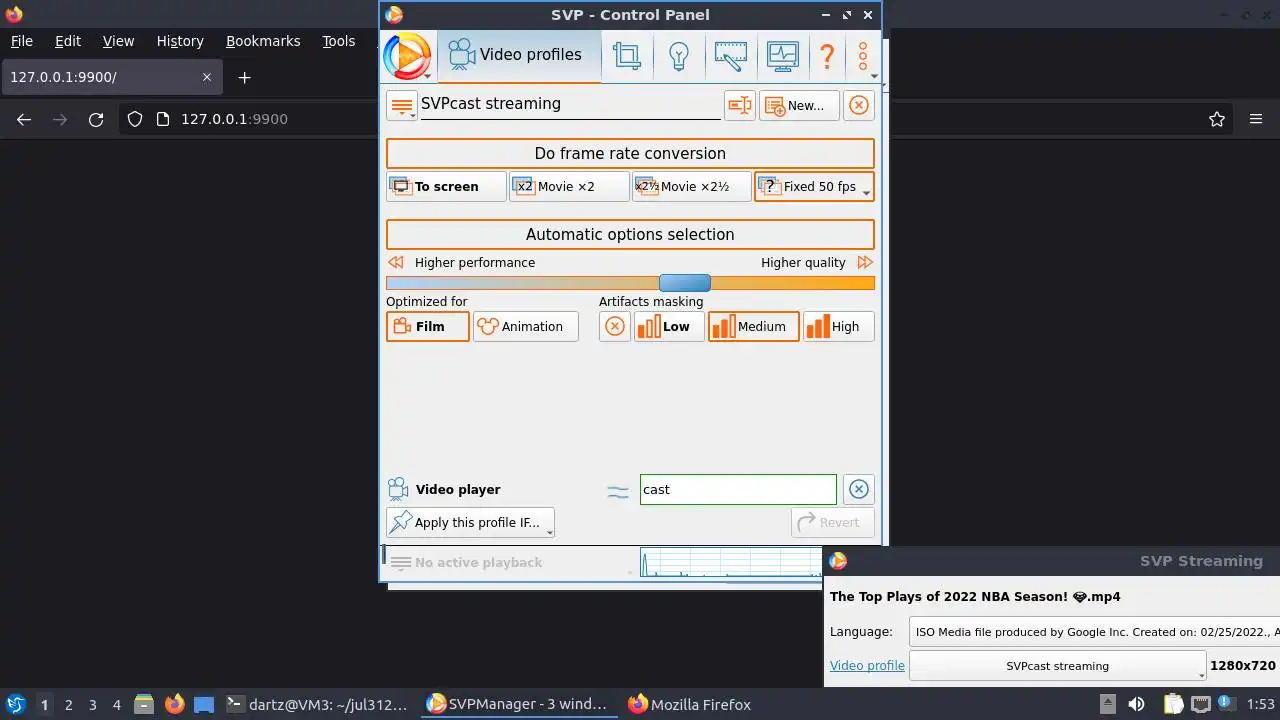The image size is (1280, 720).
Task: Click the Video player camera icon
Action: [398, 489]
